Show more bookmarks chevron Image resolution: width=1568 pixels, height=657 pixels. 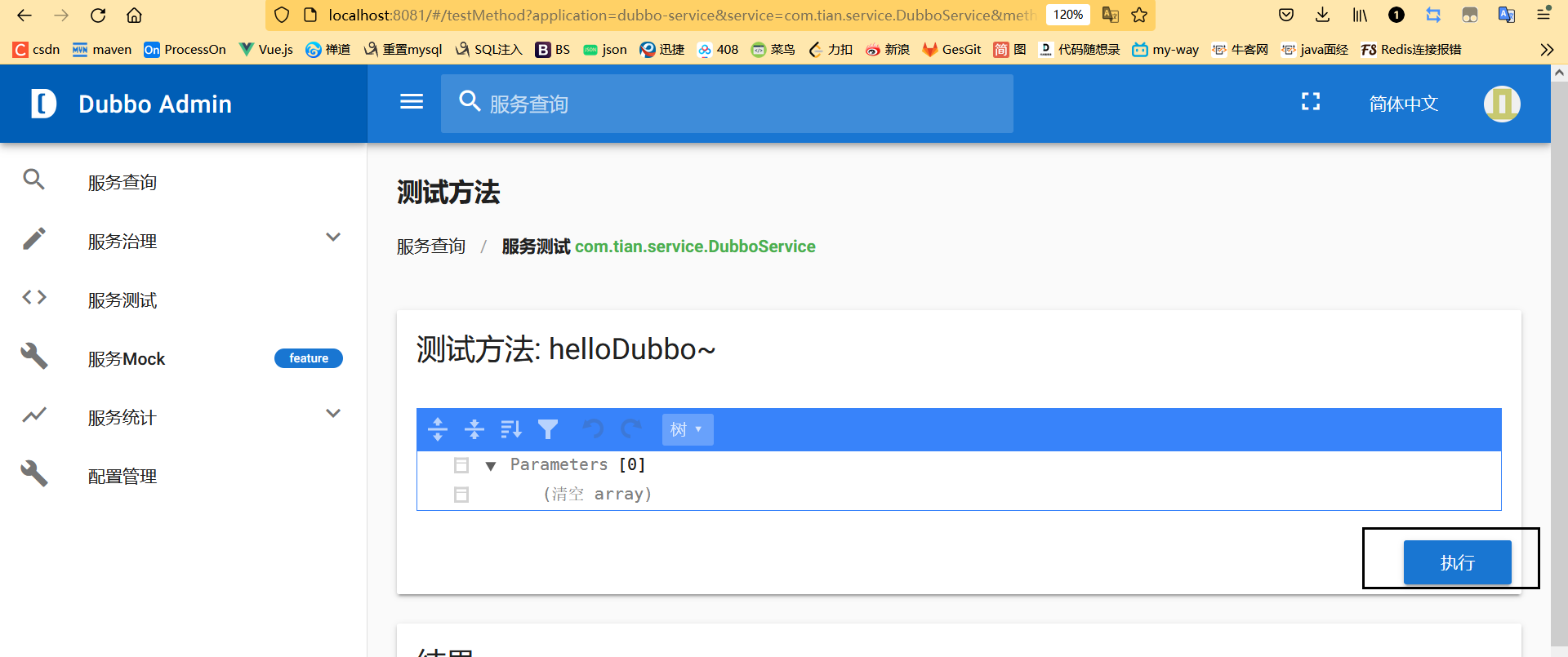[x=1547, y=50]
